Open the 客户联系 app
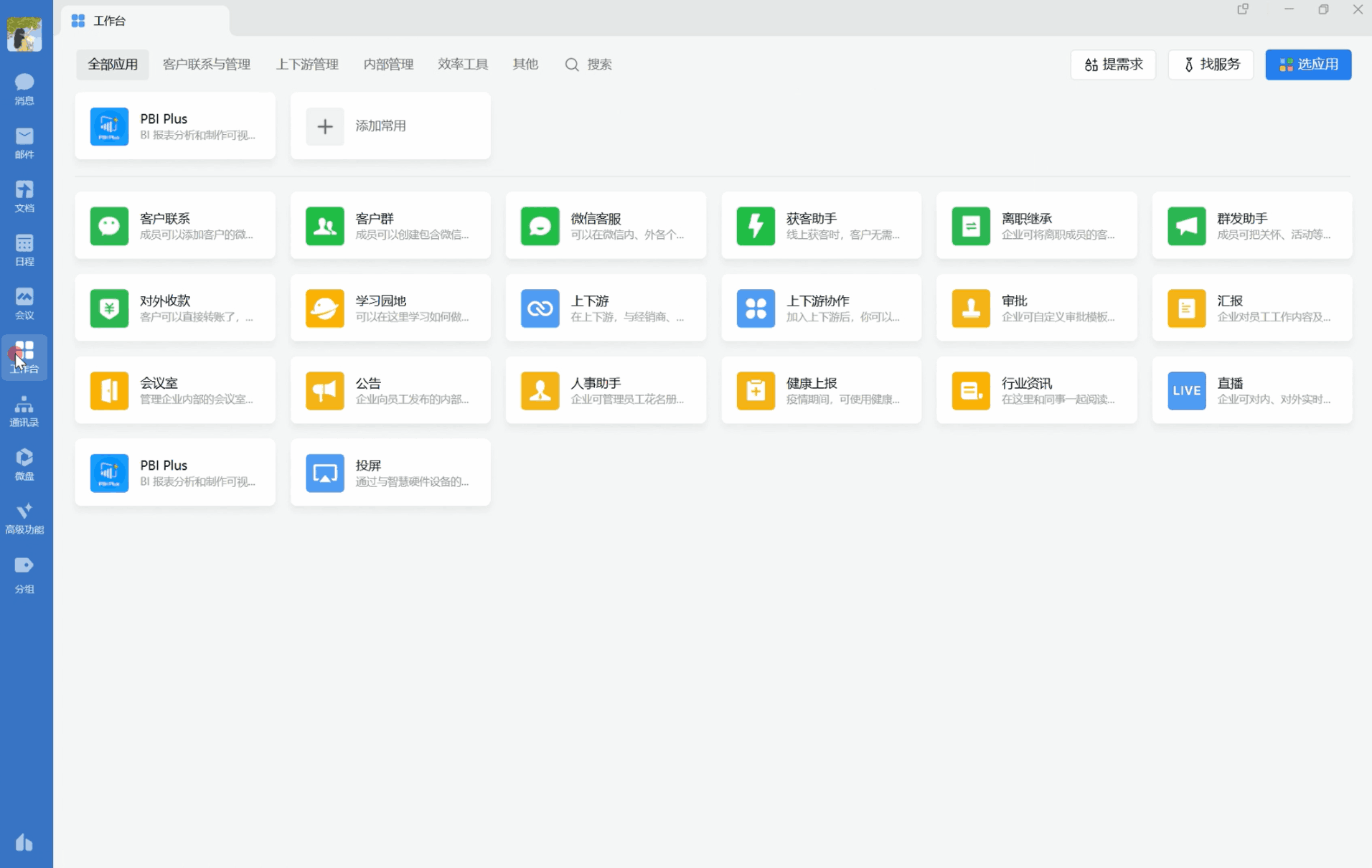Screen dimensions: 1372x868 [x=175, y=225]
